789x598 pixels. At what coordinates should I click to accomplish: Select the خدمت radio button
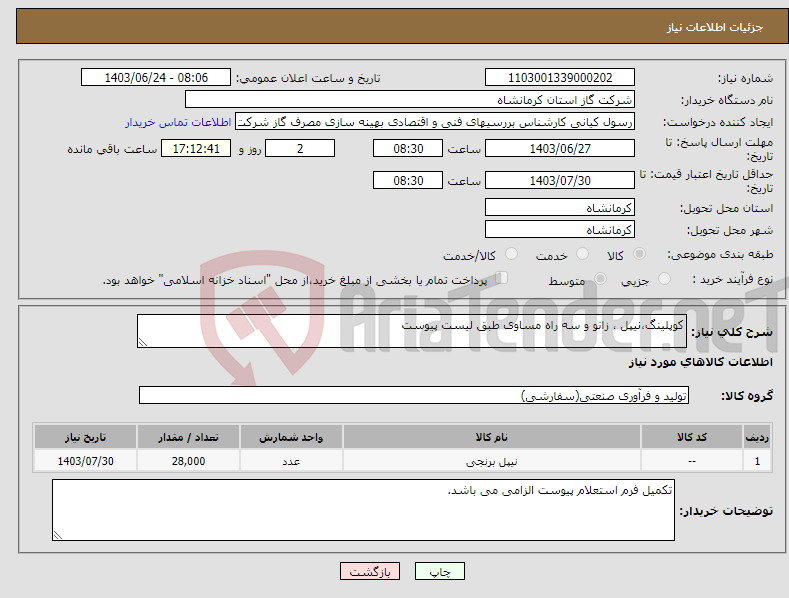click(x=582, y=254)
